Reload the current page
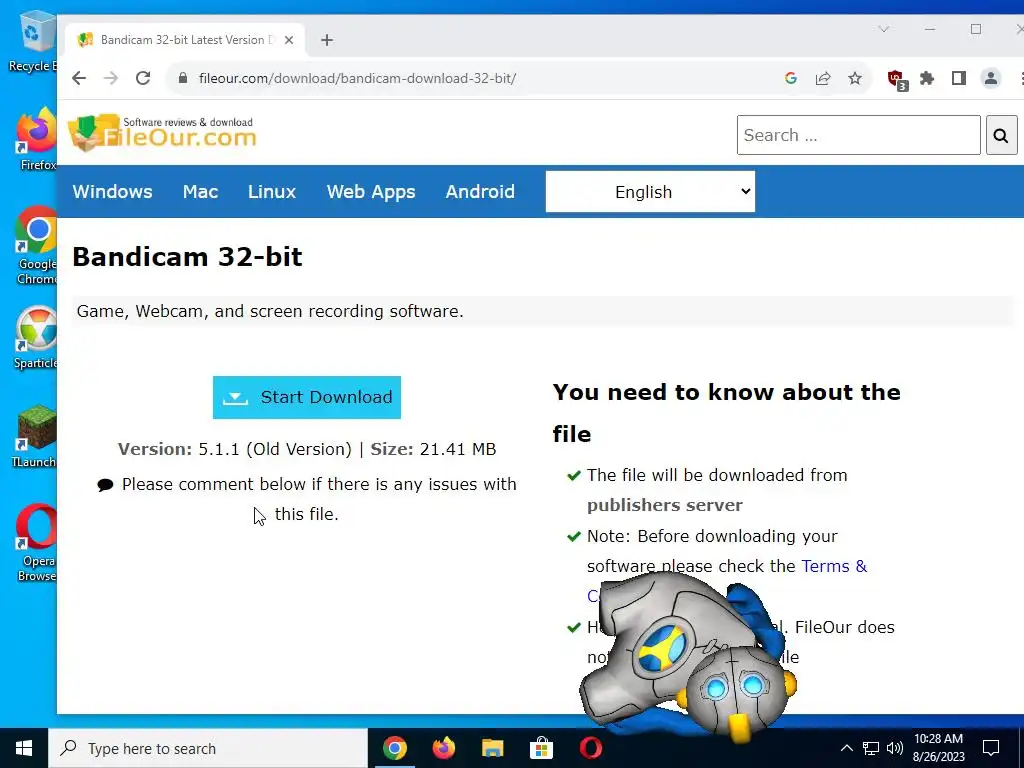This screenshot has height=768, width=1024. (x=143, y=78)
